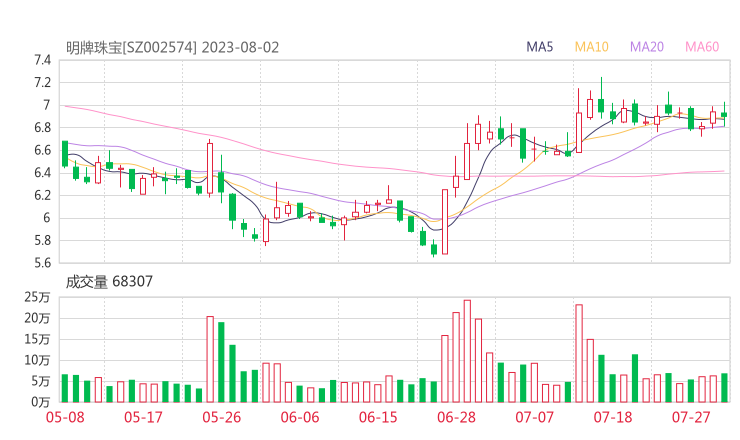Click the 6.8 price axis label

click(x=42, y=127)
